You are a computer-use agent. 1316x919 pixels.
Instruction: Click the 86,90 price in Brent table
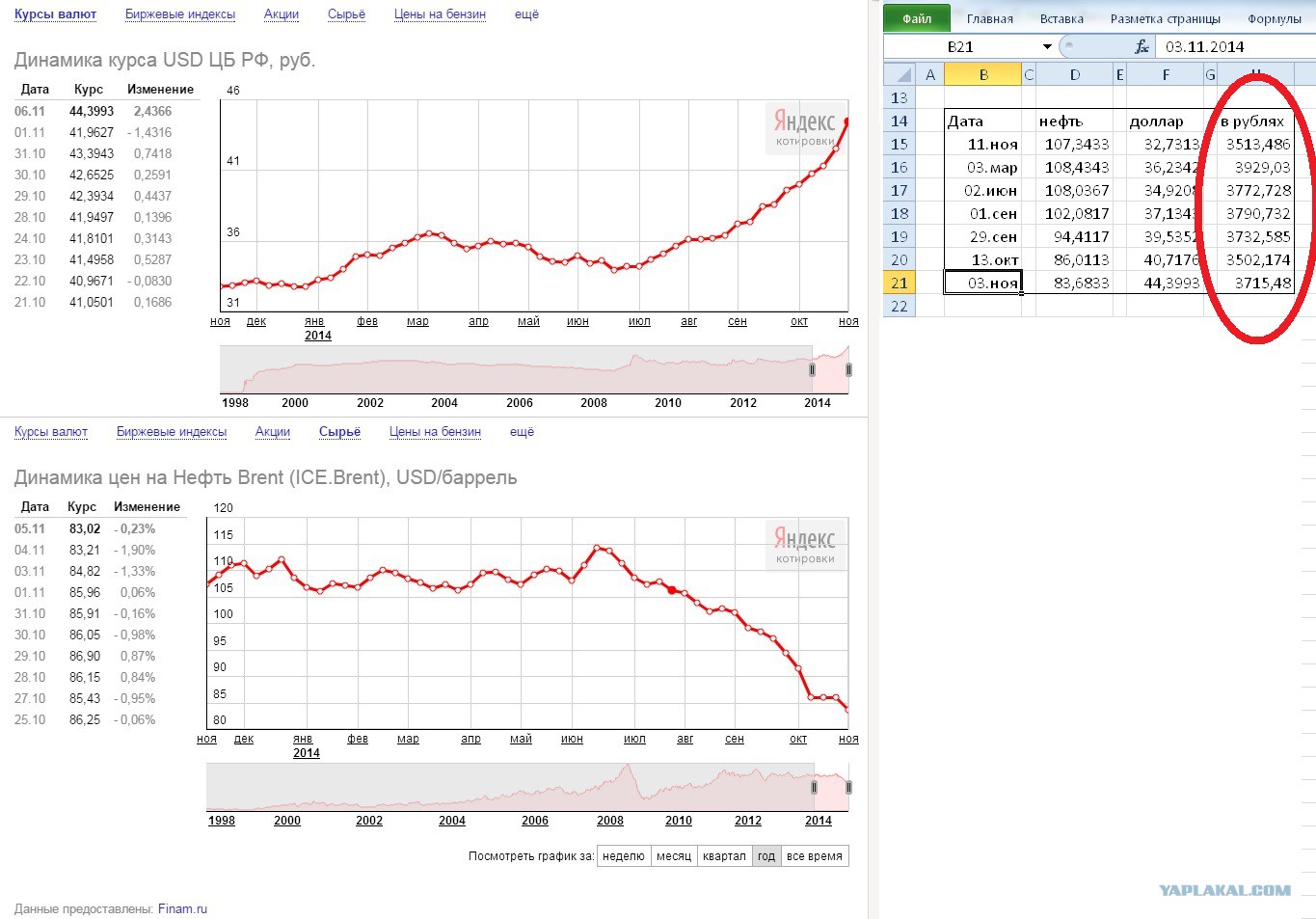point(85,656)
